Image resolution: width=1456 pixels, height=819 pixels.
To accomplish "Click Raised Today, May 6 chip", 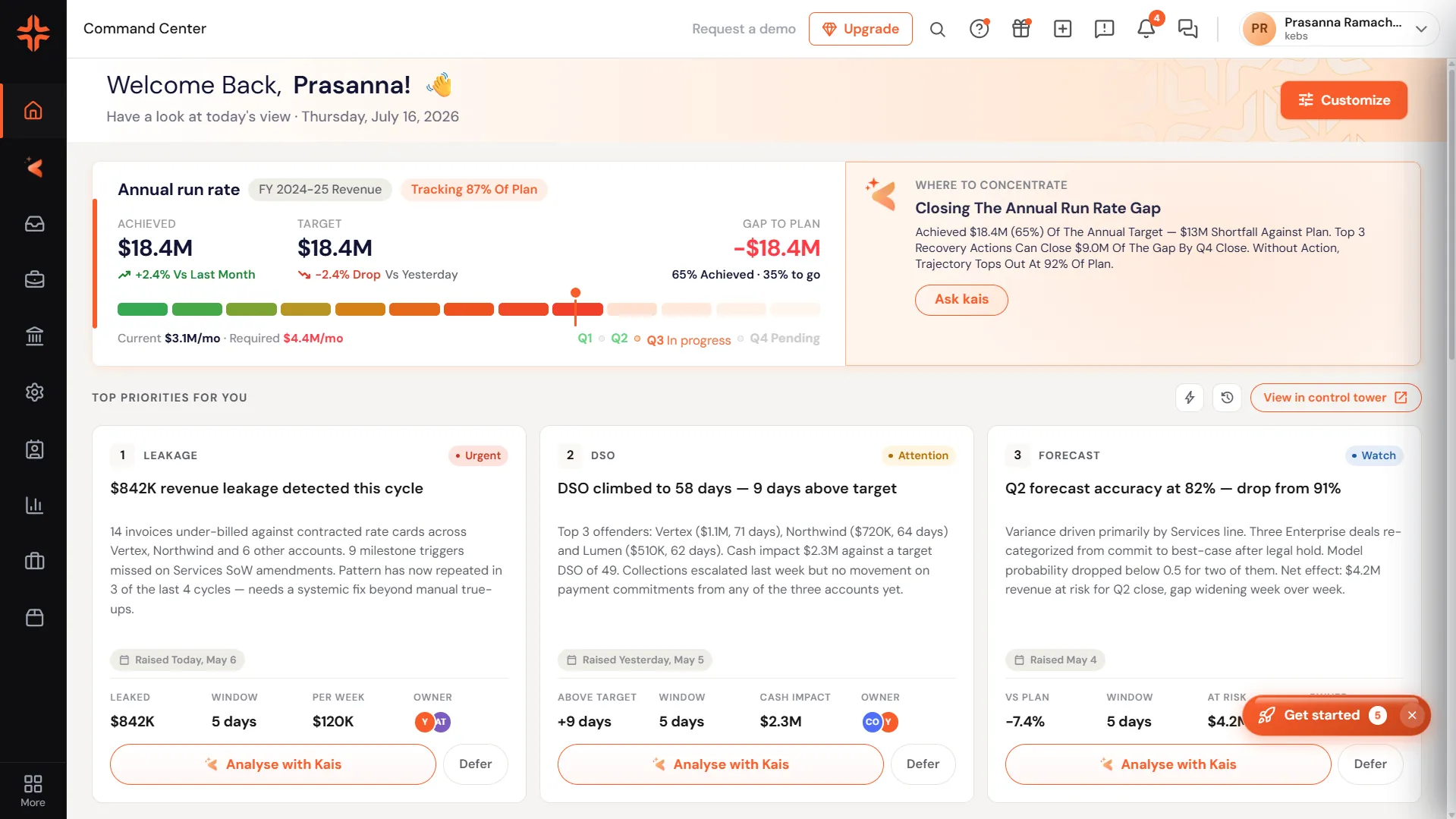I will pos(178,660).
